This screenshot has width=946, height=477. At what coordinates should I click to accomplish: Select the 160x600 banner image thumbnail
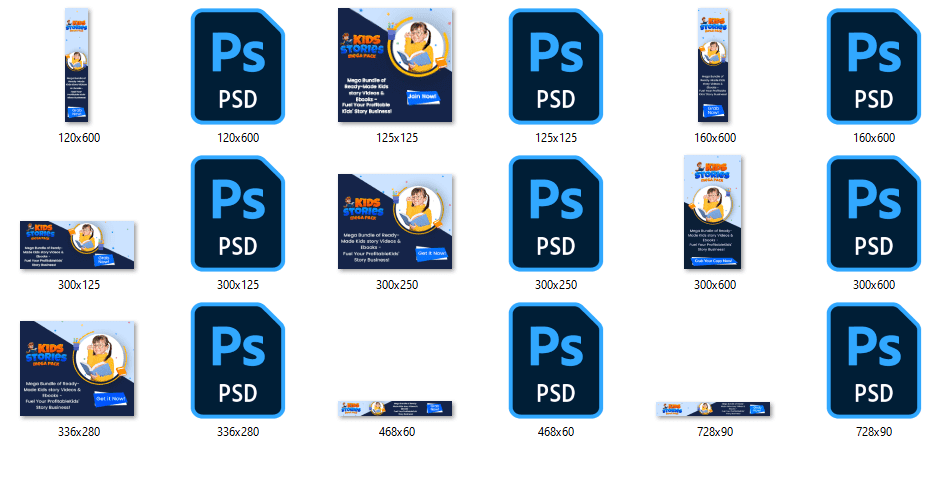click(x=716, y=65)
